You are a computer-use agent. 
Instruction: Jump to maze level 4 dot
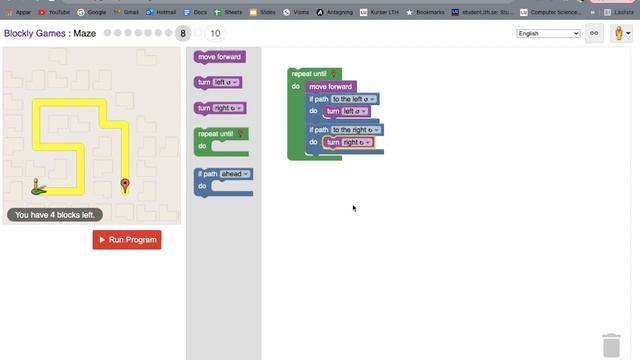[138, 33]
